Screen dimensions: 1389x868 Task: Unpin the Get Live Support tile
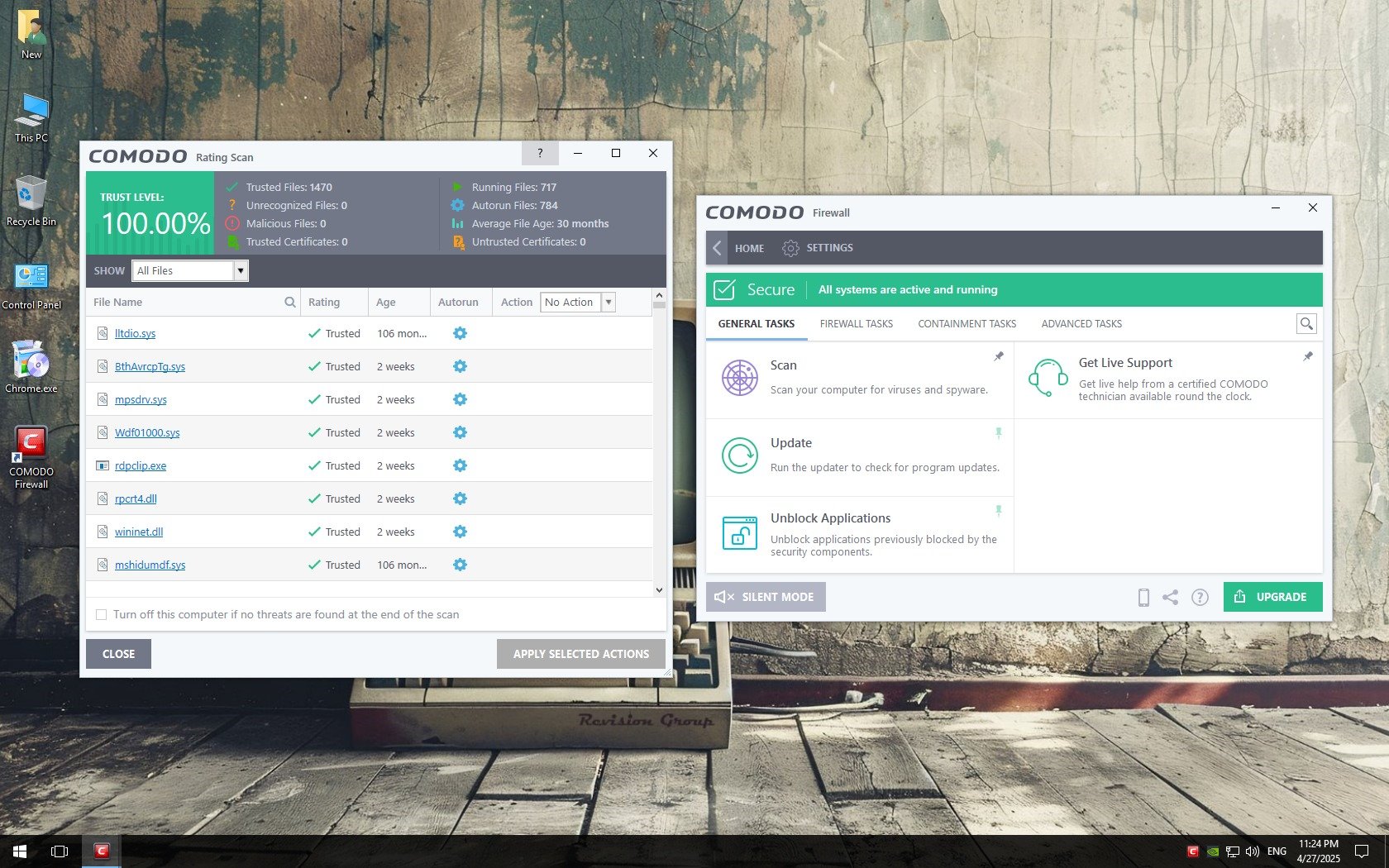[x=1308, y=356]
